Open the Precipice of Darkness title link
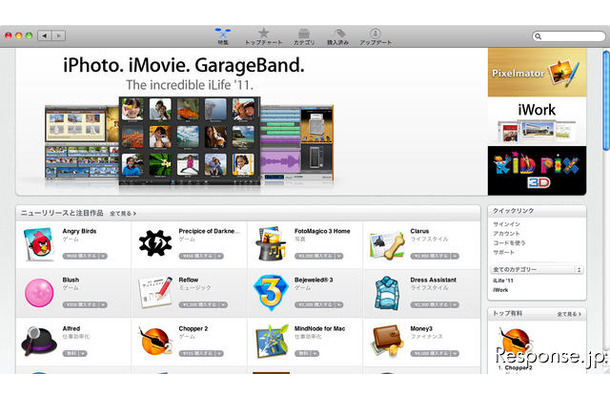 click(x=209, y=231)
